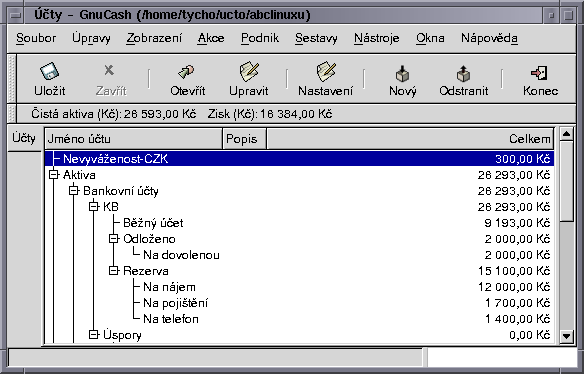Screen dimensions: 584x374
Task: Click the 12 000,00 Kč balance
Action: pos(514,287)
